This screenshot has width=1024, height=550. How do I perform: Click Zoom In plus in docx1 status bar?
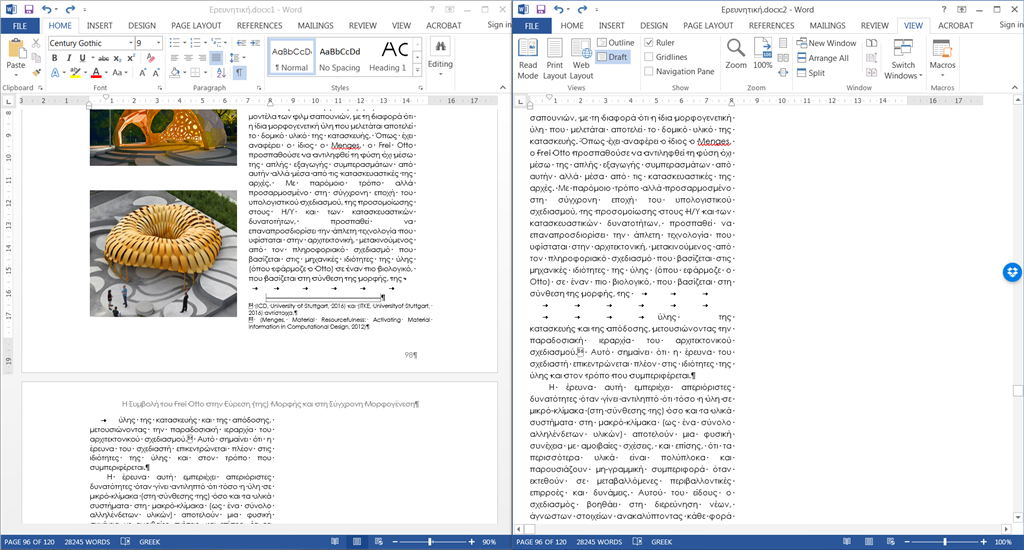(x=472, y=542)
